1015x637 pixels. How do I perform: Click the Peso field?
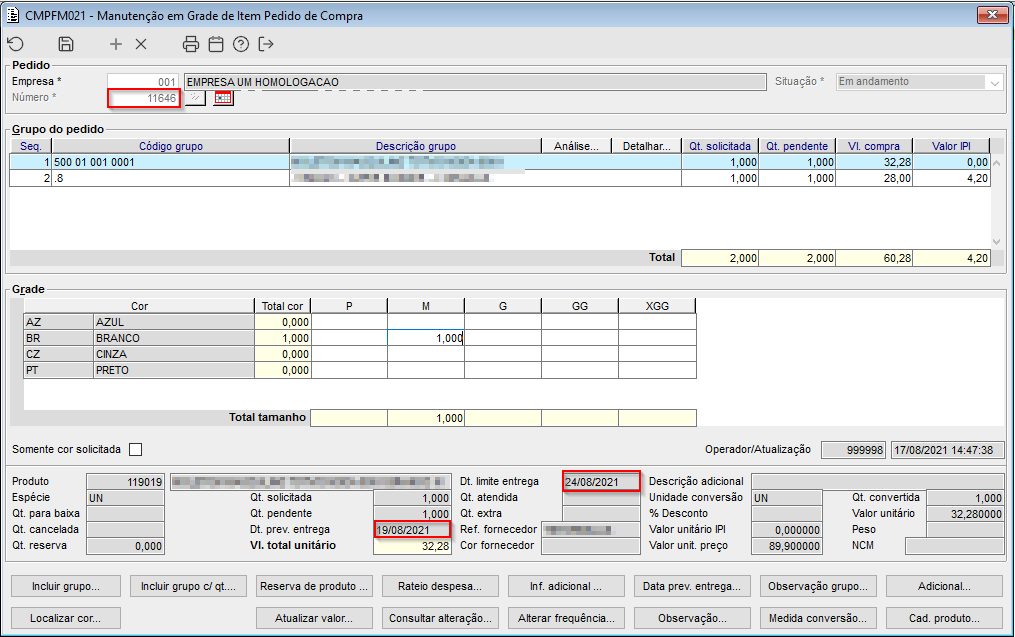[x=965, y=530]
